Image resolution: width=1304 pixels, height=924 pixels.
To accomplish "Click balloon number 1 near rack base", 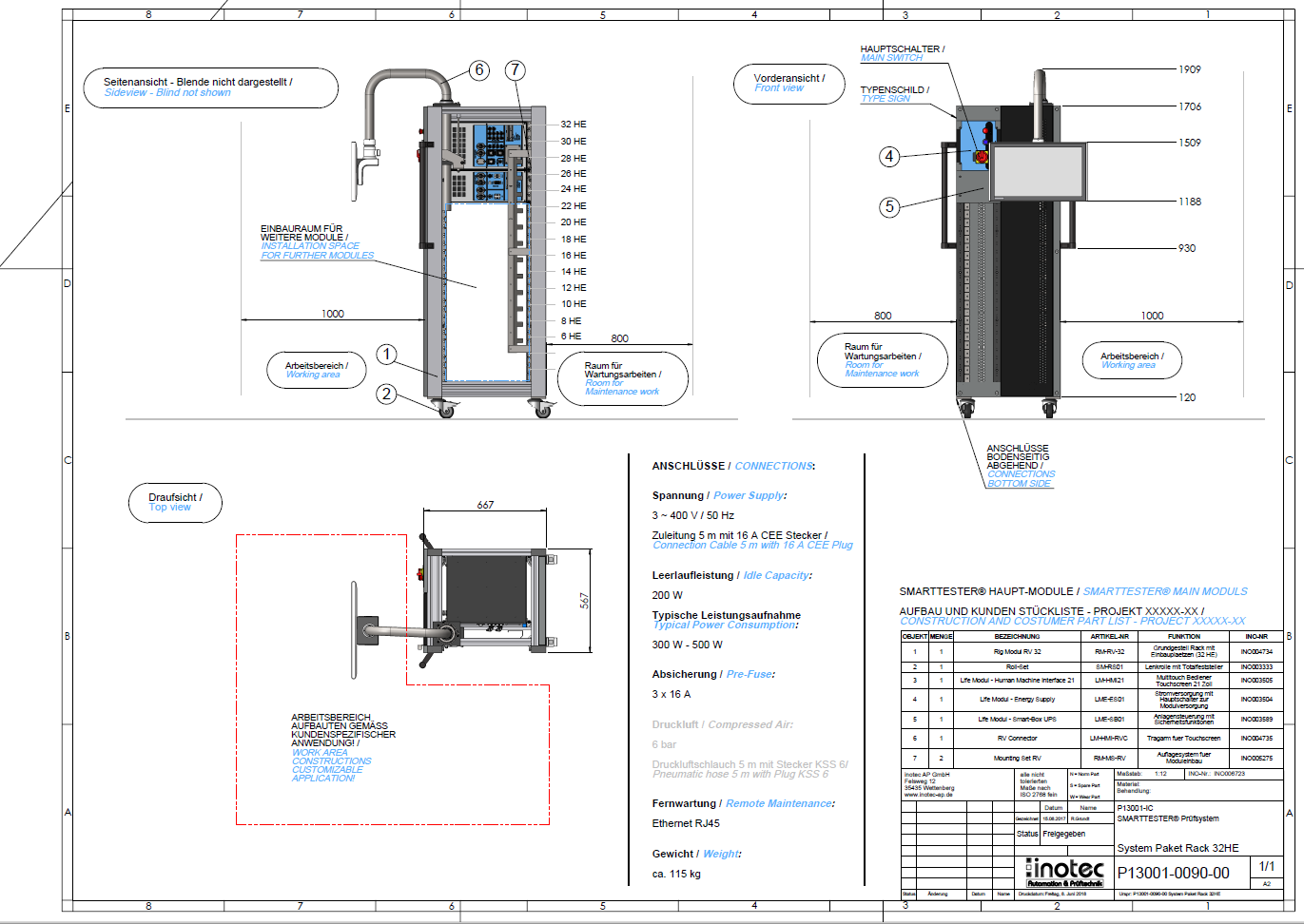I will [386, 355].
